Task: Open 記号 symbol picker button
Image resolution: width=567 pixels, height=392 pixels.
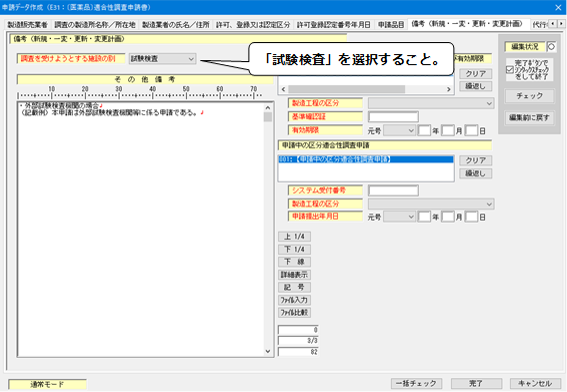Action: point(294,287)
